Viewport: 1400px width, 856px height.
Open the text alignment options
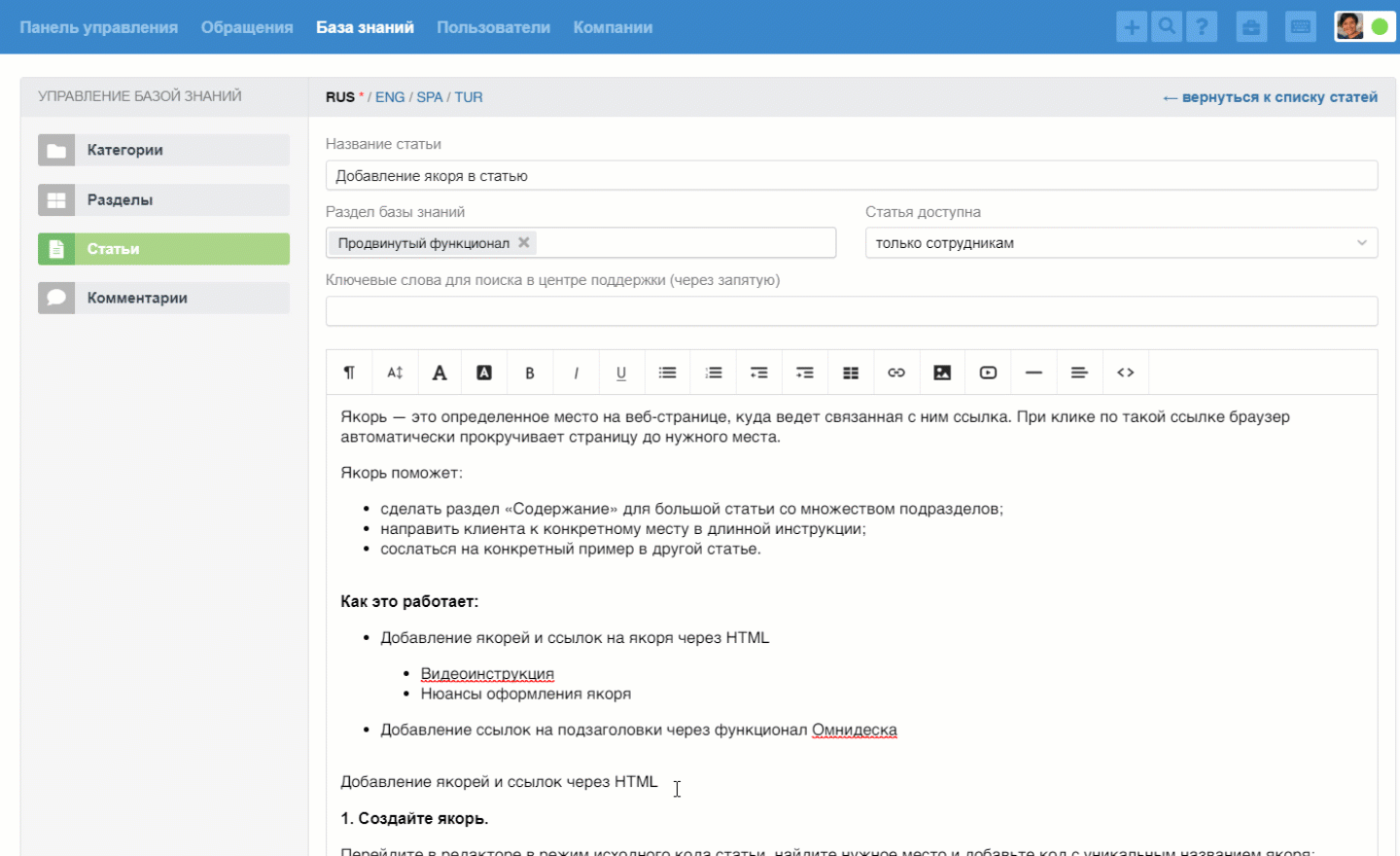coord(1079,373)
